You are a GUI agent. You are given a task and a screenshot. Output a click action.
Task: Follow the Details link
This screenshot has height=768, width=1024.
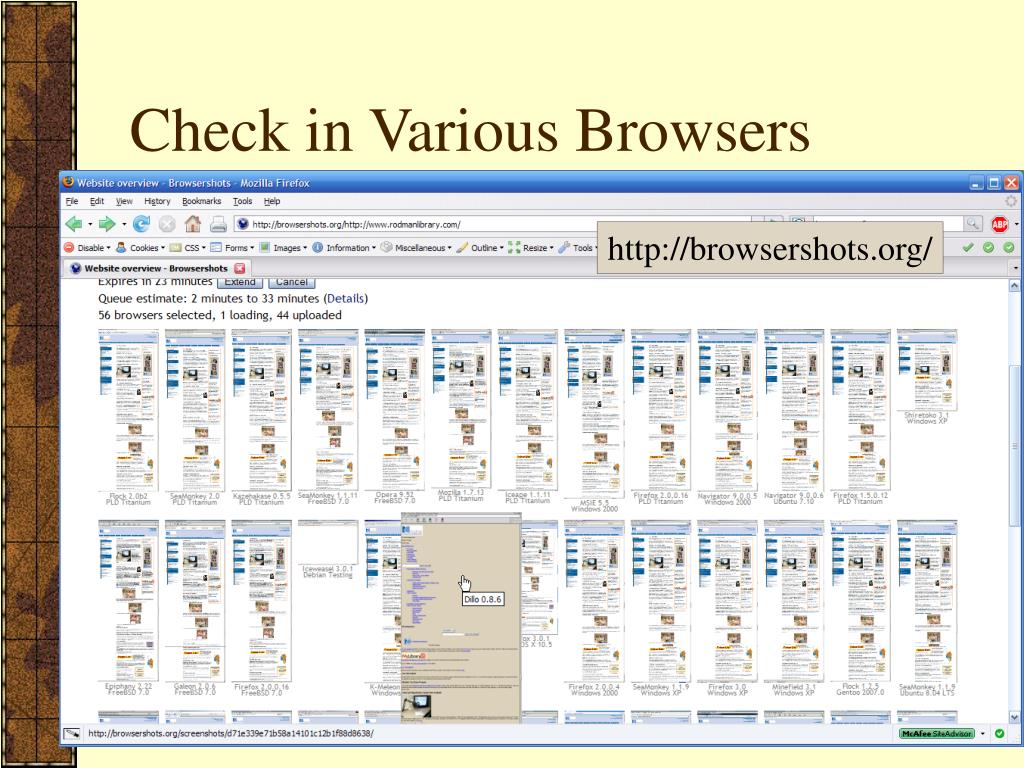pyautogui.click(x=345, y=298)
